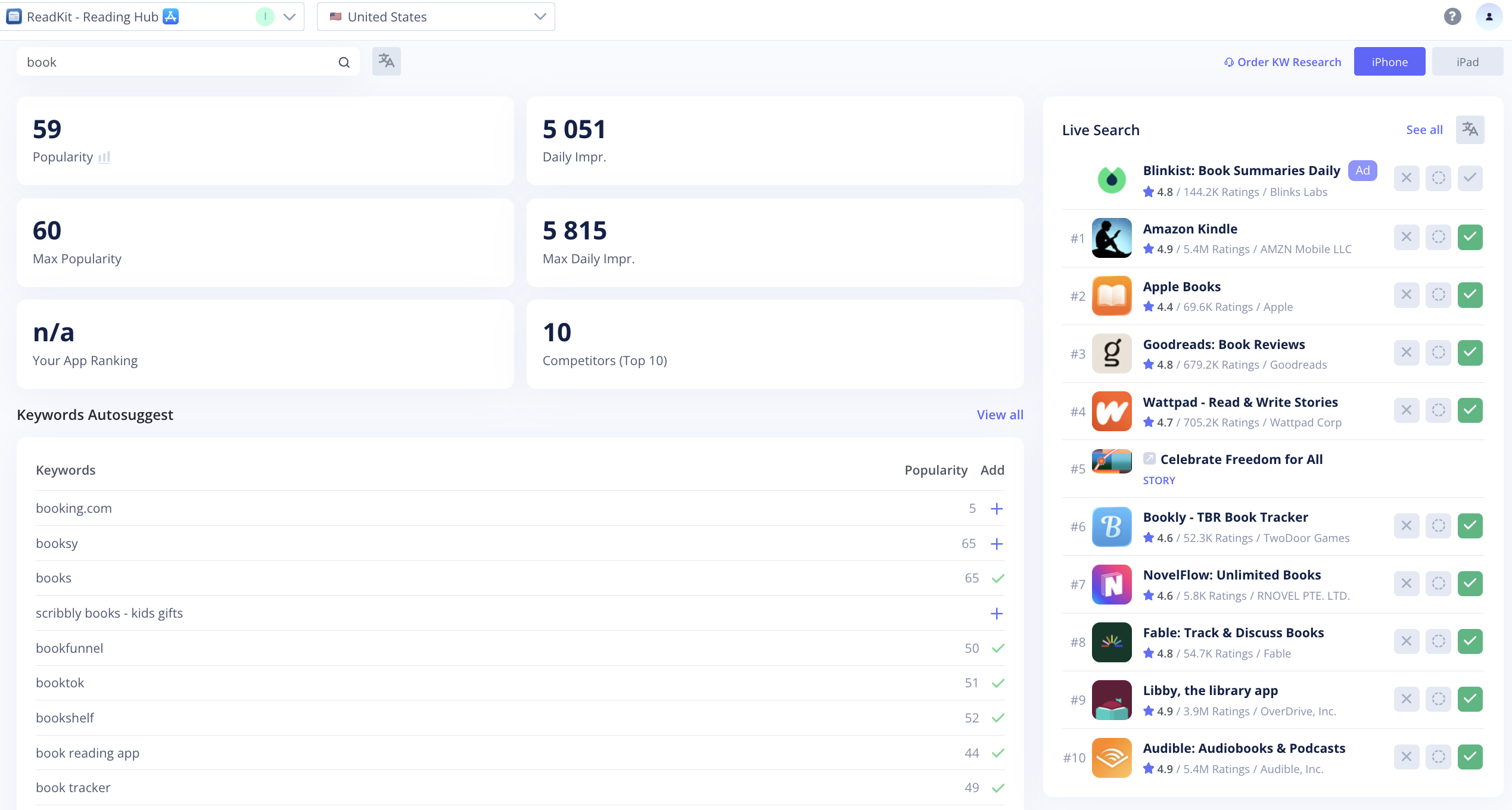Expand the ReadKit app selector dropdown
Screen dimensions: 1512x810
pos(290,17)
